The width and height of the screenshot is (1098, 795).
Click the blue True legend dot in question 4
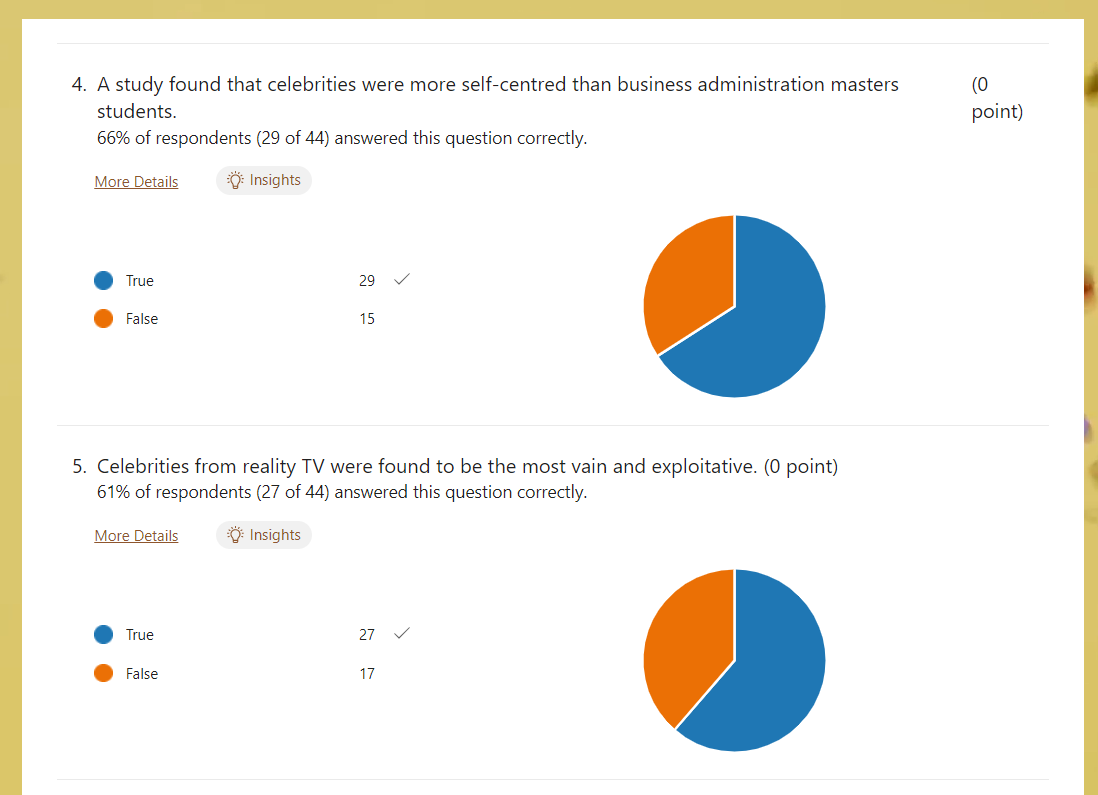(104, 281)
